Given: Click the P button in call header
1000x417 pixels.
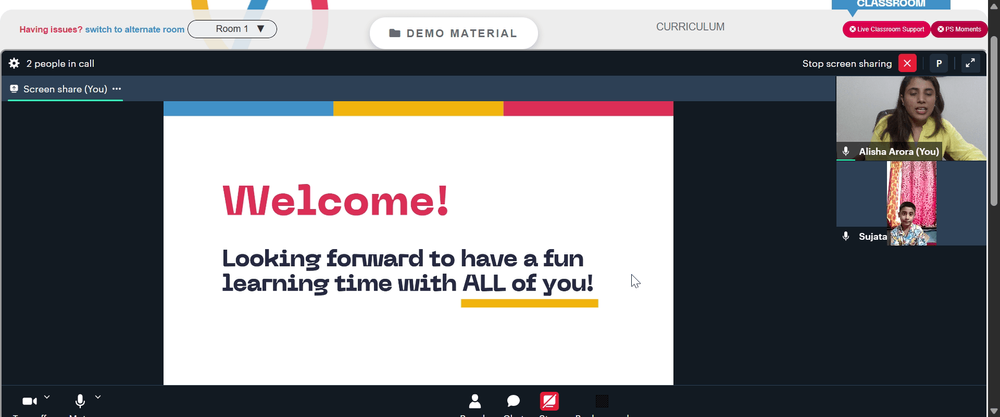Looking at the screenshot, I should (x=939, y=63).
